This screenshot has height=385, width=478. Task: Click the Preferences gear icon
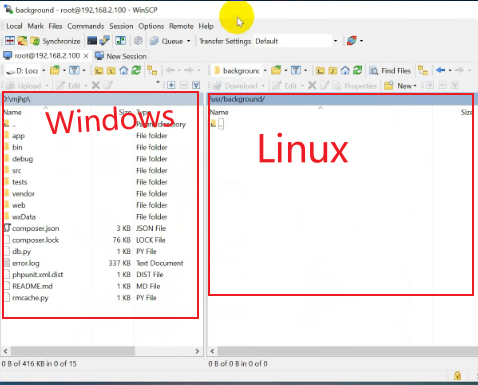[x=138, y=41]
